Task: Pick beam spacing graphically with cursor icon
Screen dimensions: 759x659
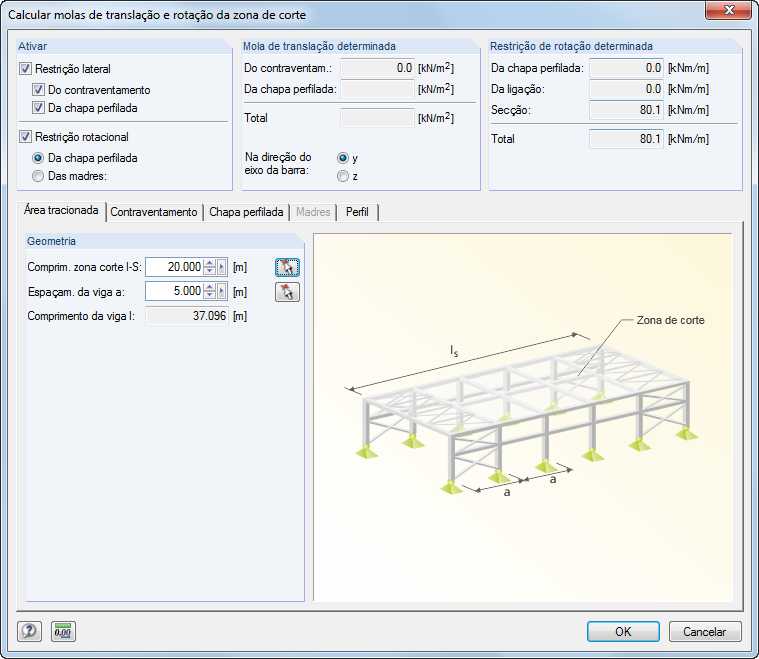Action: pyautogui.click(x=288, y=292)
